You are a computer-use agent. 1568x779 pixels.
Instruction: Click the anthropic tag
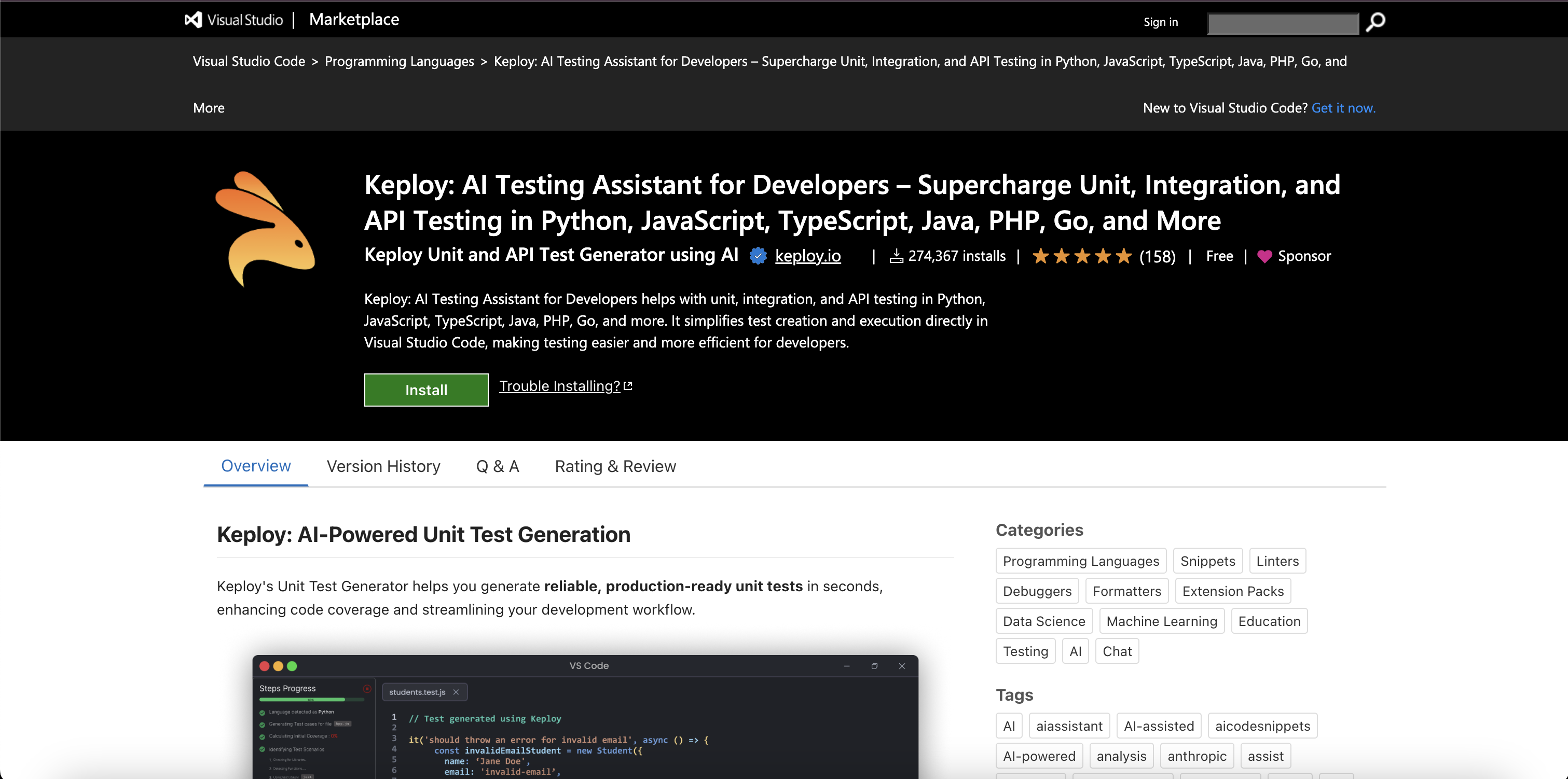click(x=1196, y=756)
